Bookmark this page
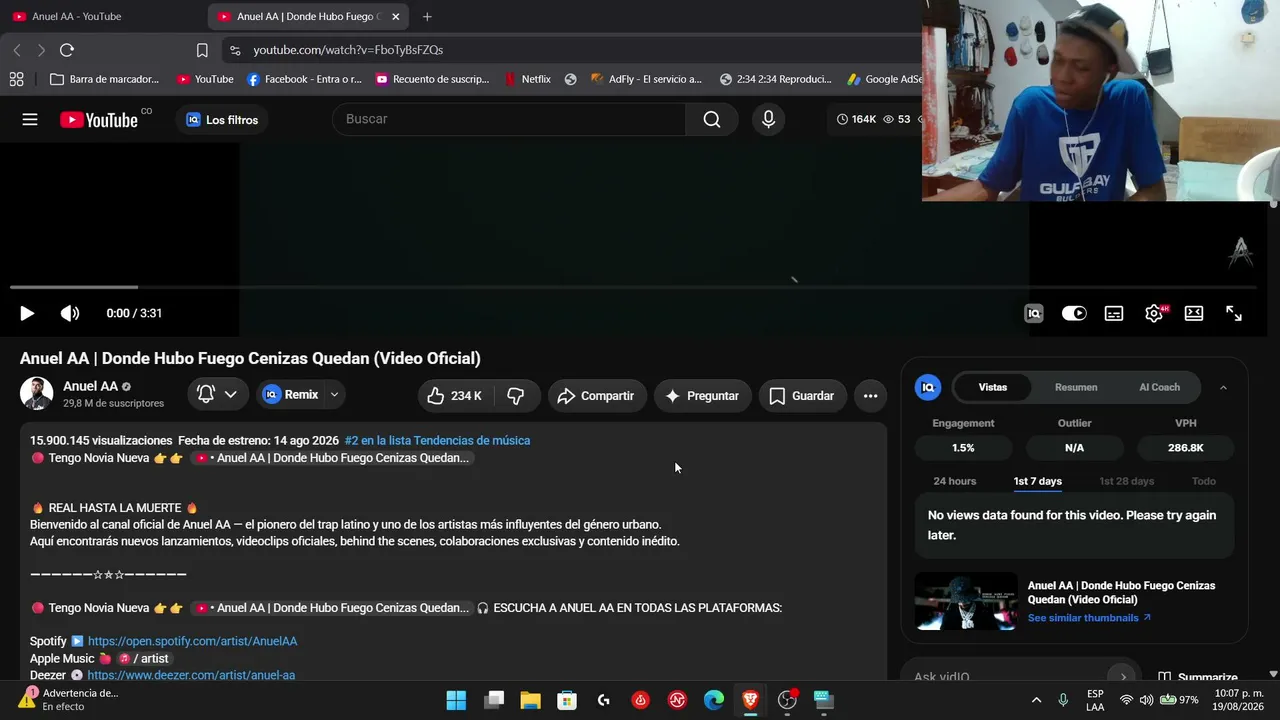 coord(202,50)
